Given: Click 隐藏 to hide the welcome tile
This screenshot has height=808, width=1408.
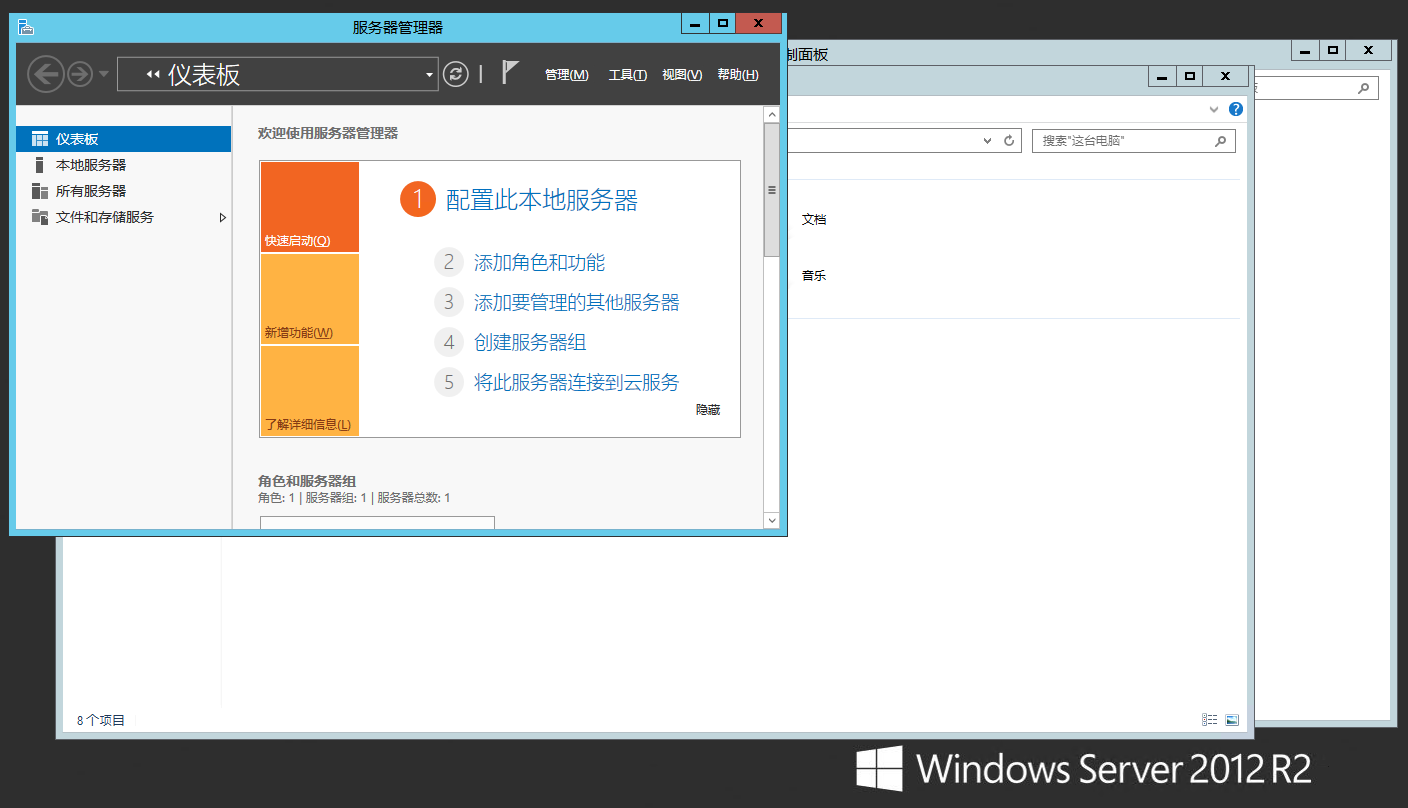Looking at the screenshot, I should point(708,410).
